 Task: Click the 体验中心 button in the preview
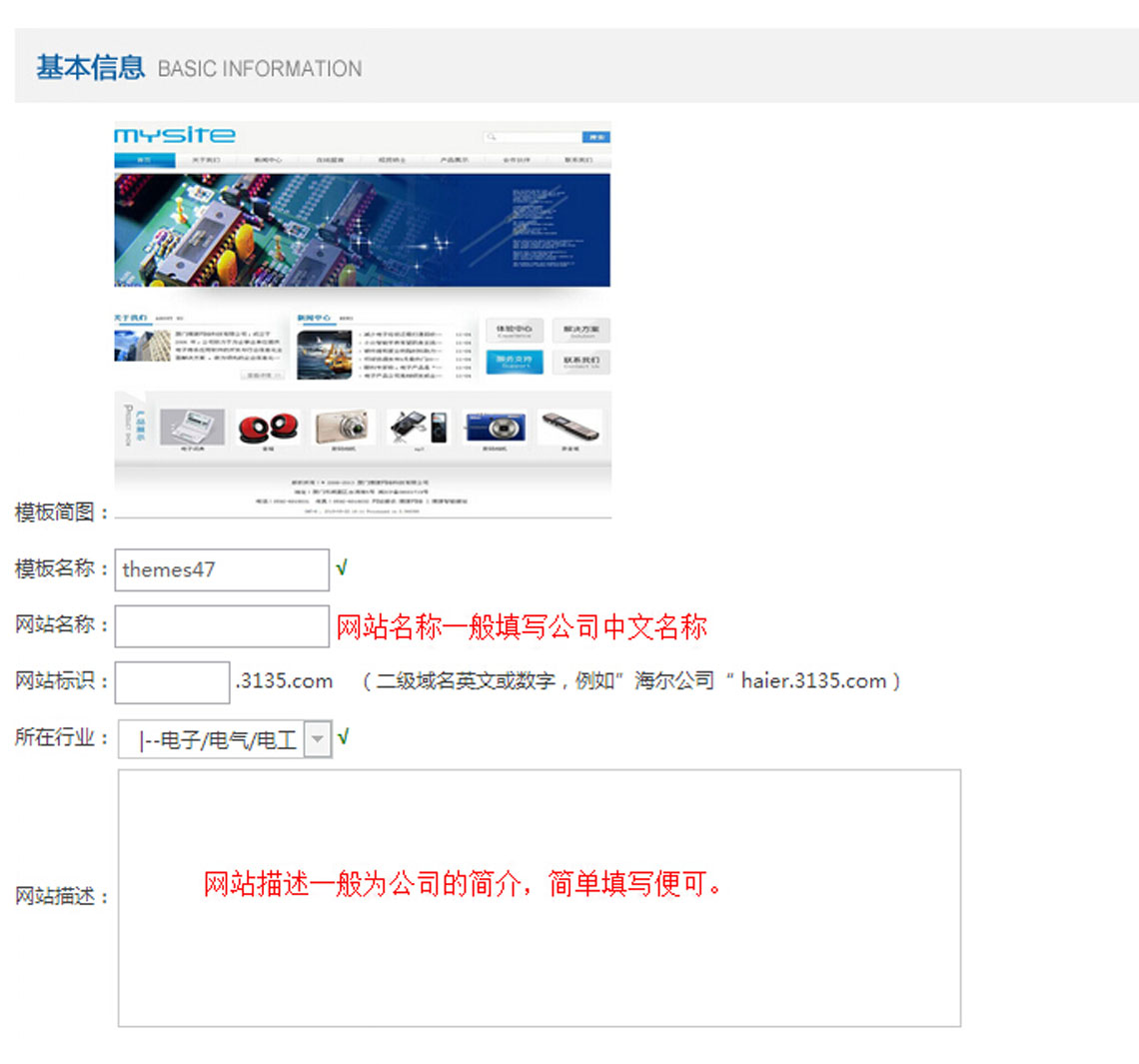click(x=515, y=331)
